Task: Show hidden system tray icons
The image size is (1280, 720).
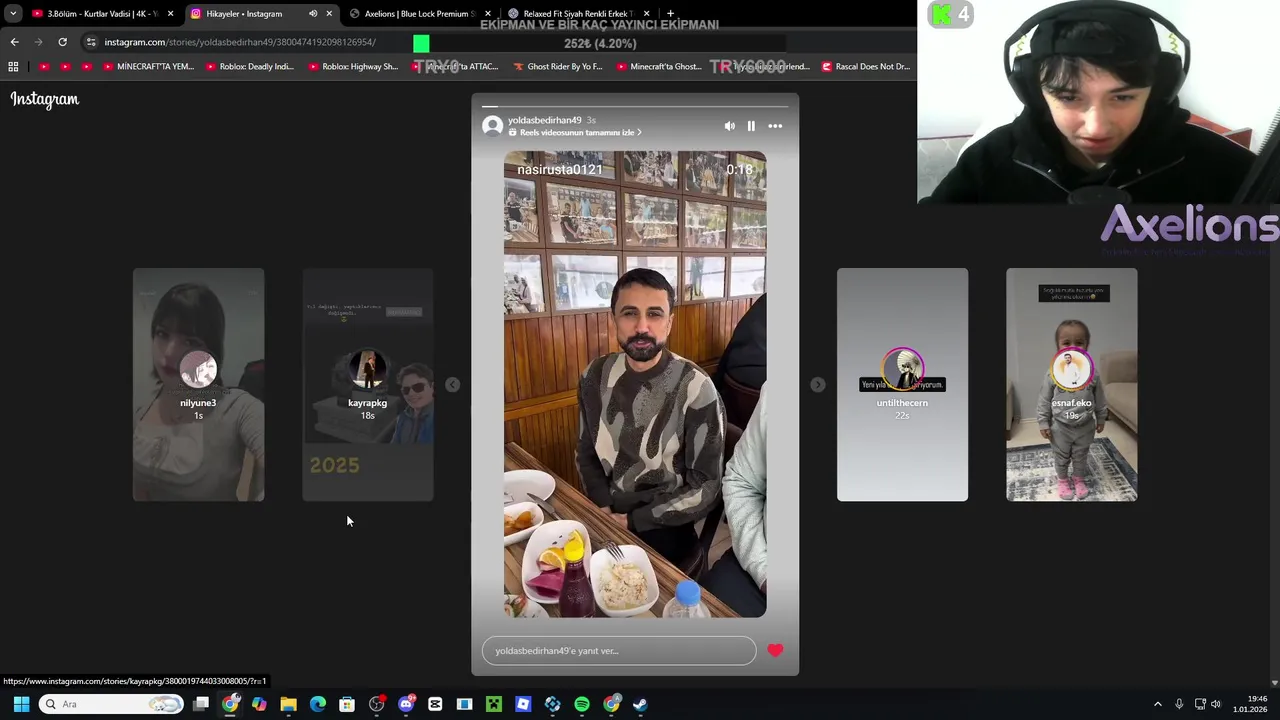Action: click(1158, 704)
